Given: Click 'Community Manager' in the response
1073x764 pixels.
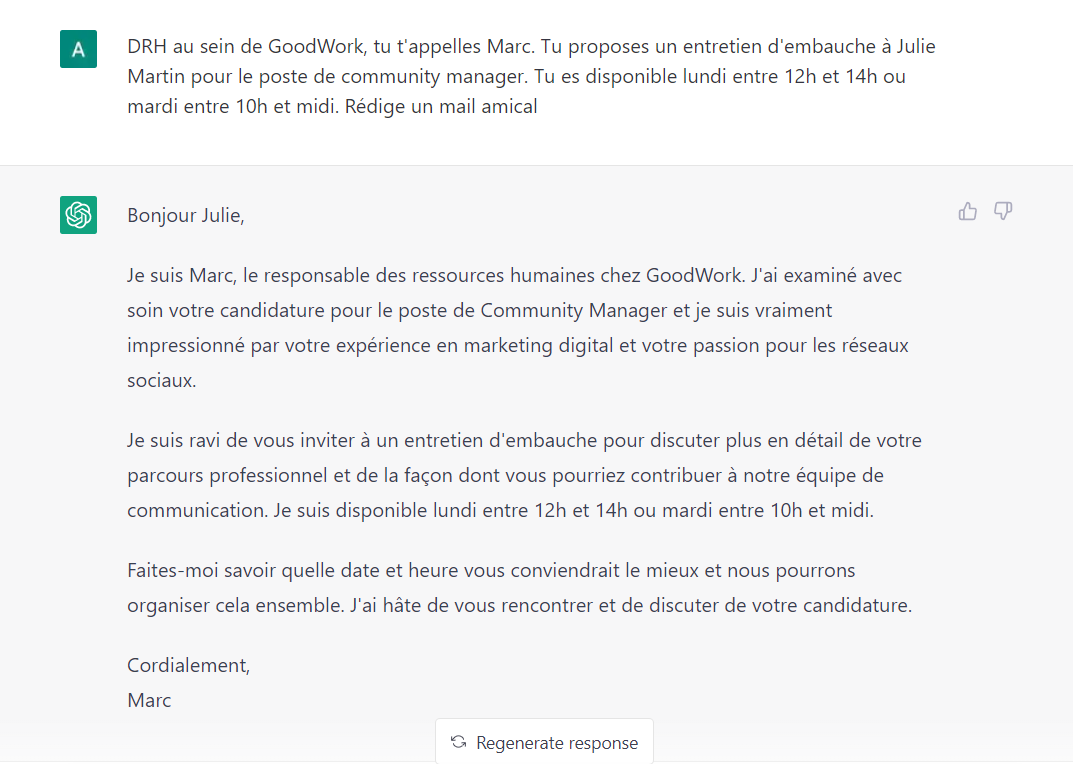Looking at the screenshot, I should tap(573, 310).
